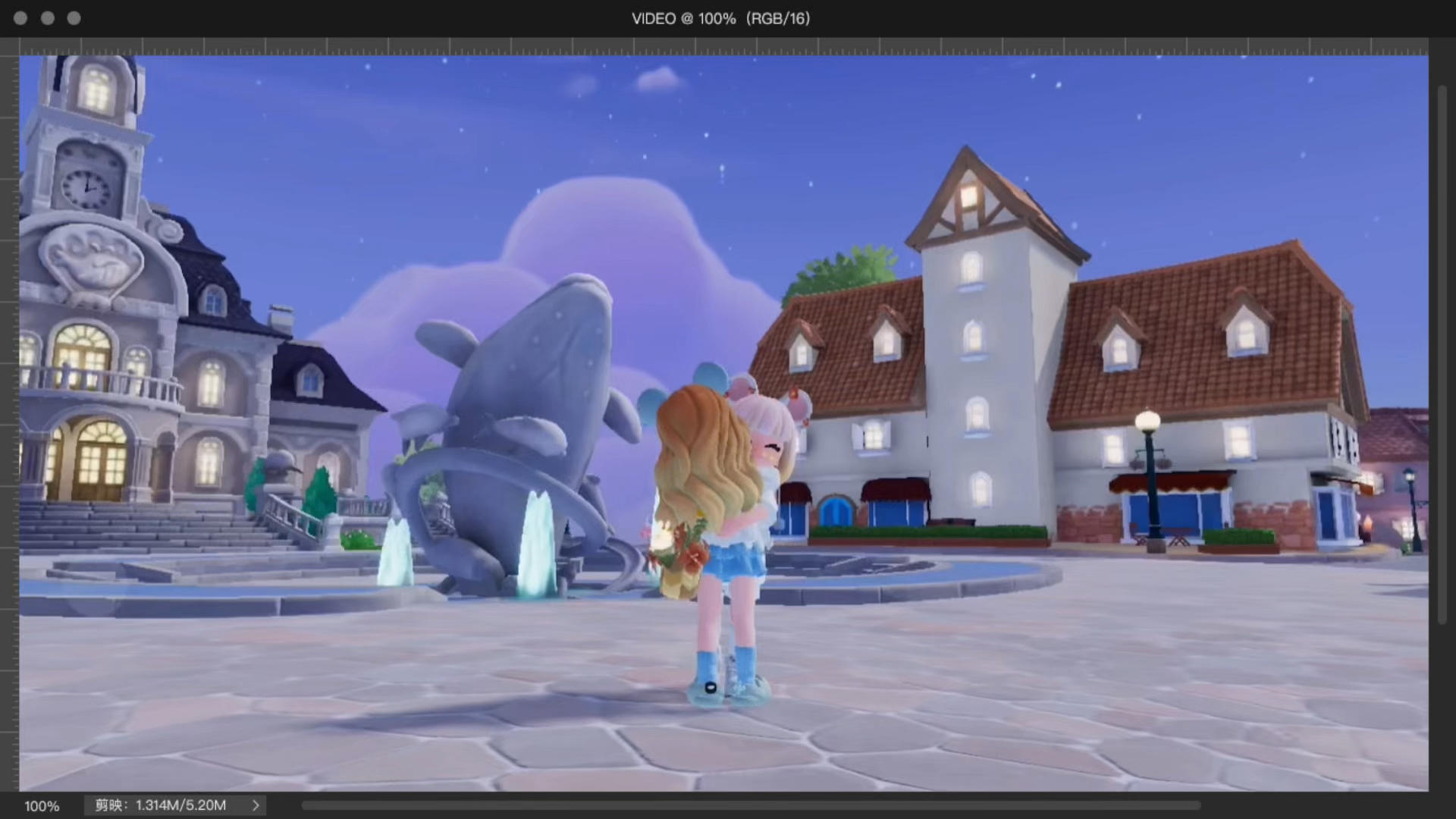Click the 100% zoom level field
The image size is (1456, 819).
point(42,806)
